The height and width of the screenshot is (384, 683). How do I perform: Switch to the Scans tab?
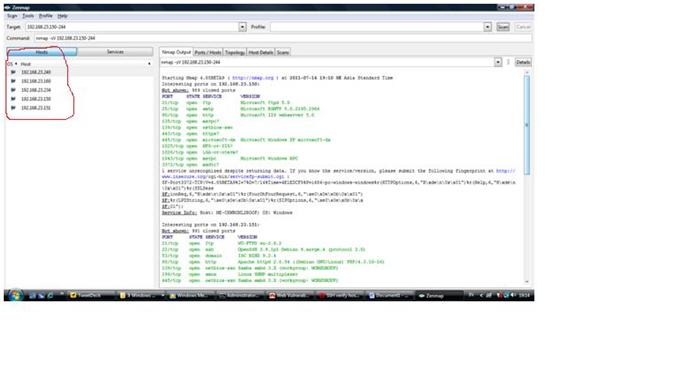point(283,52)
